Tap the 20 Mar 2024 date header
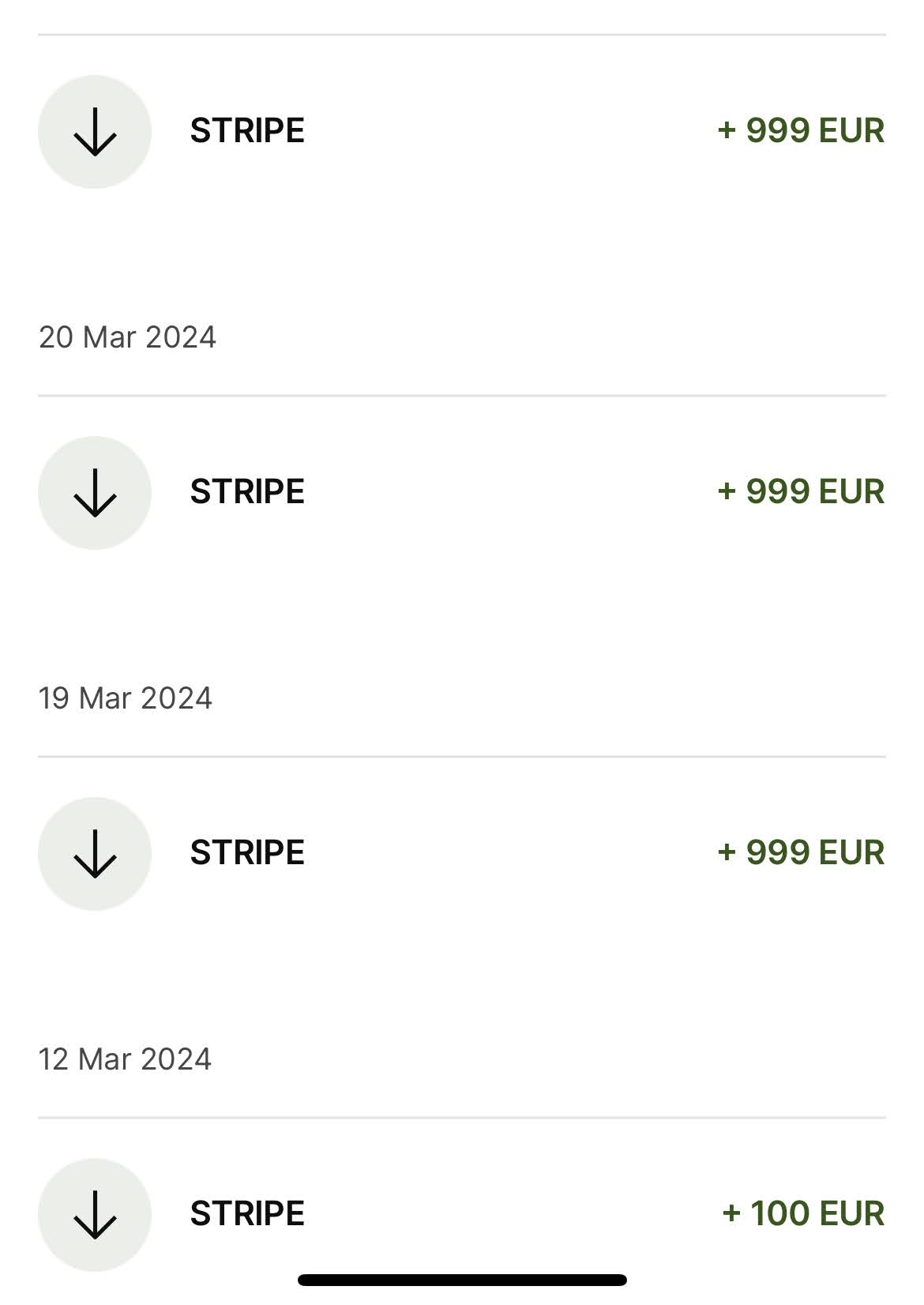The width and height of the screenshot is (924, 1305). pyautogui.click(x=127, y=337)
